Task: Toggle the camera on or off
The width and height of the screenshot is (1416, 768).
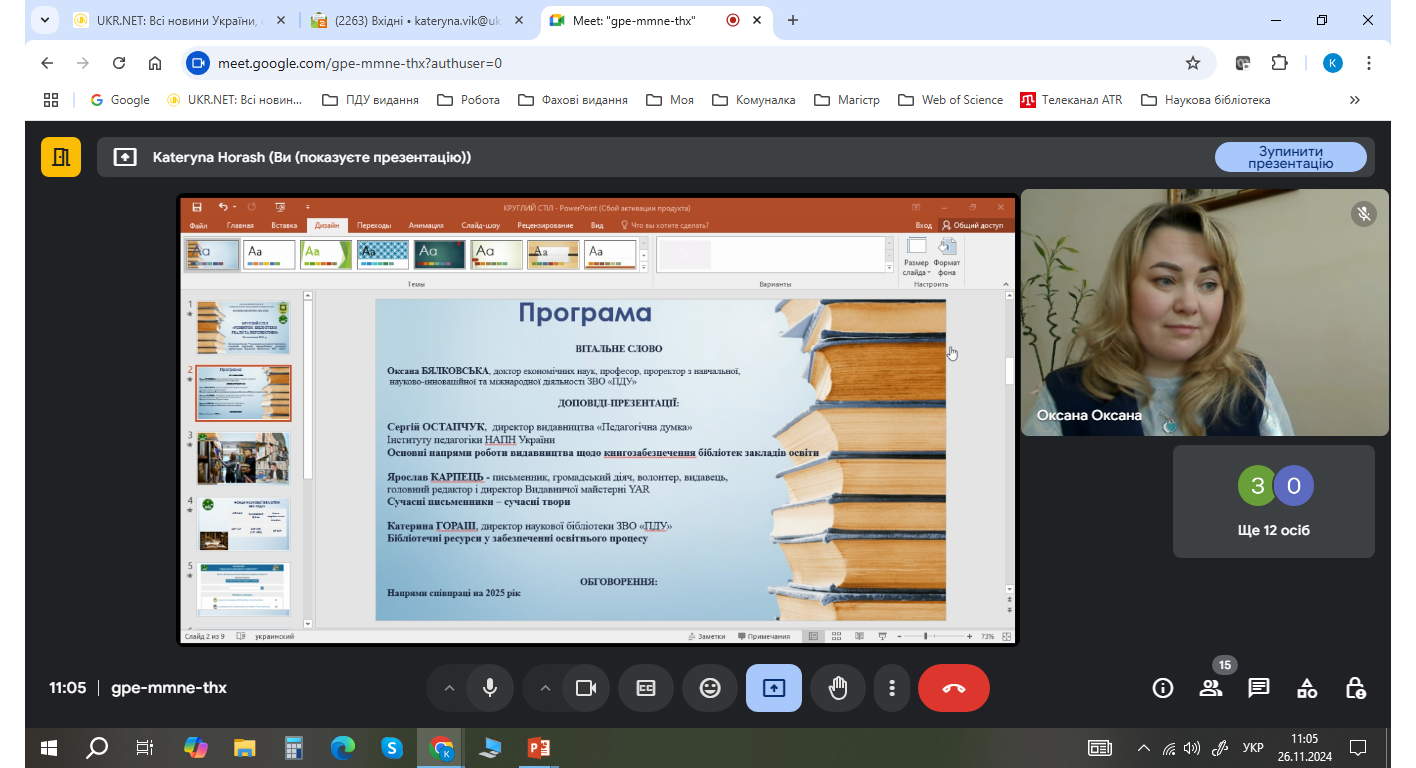Action: (586, 688)
